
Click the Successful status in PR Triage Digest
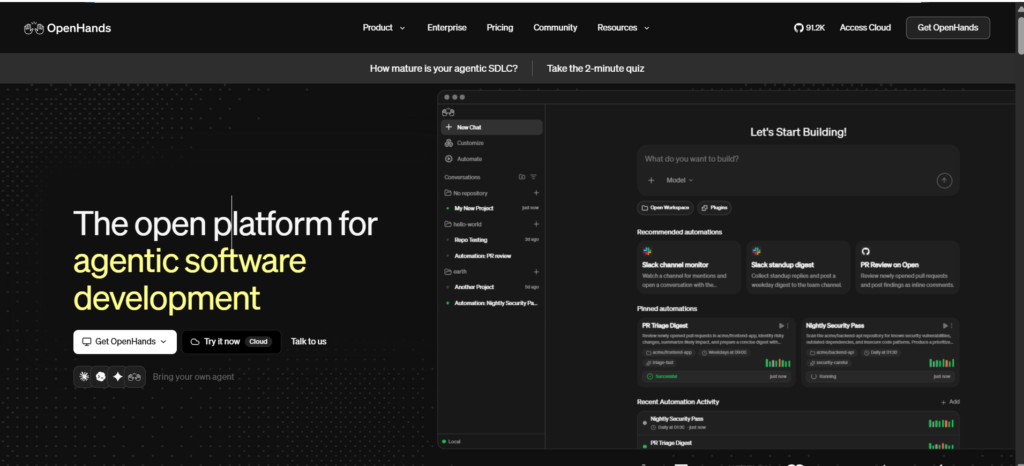click(x=662, y=377)
